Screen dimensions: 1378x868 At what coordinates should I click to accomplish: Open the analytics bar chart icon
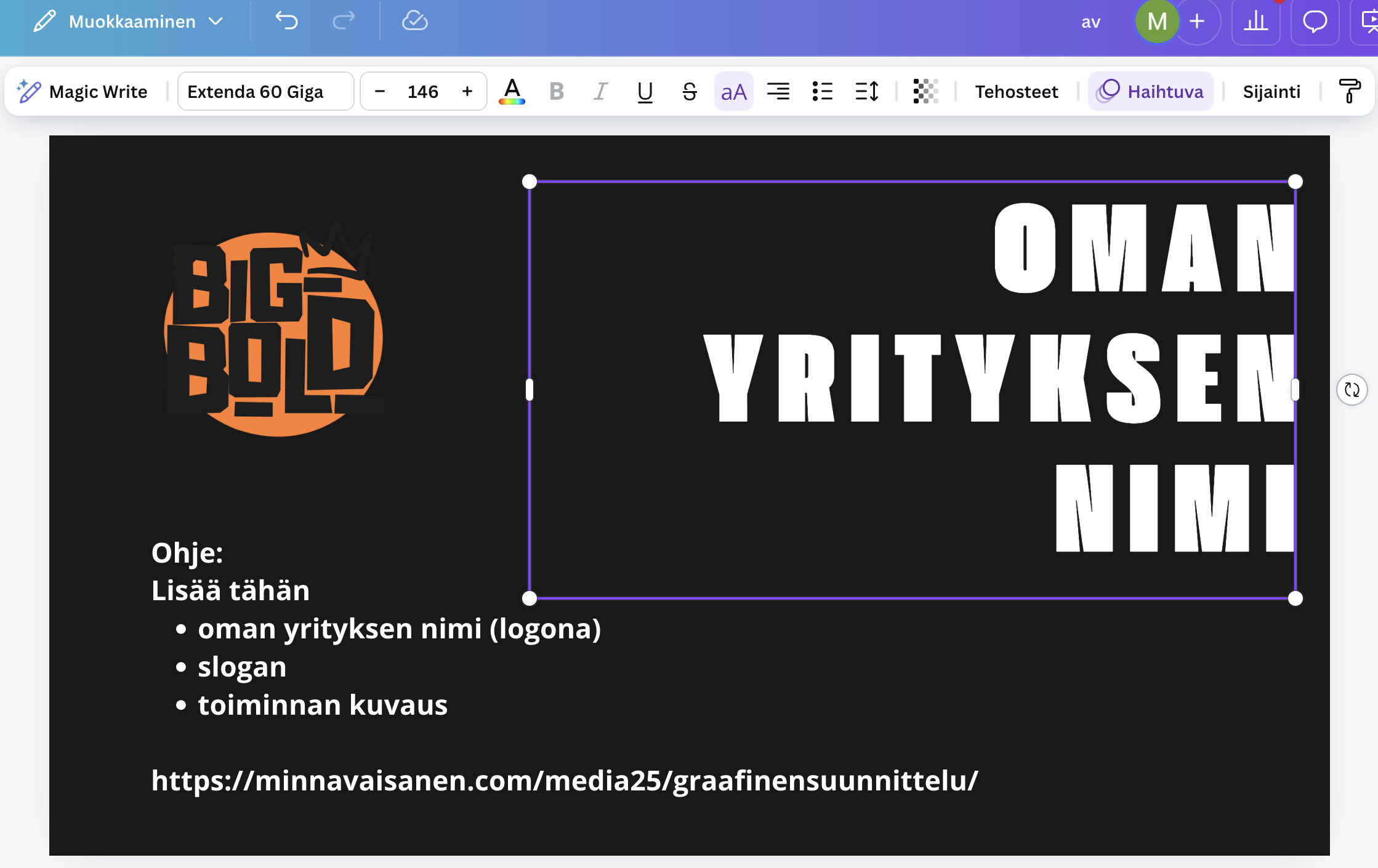tap(1255, 22)
